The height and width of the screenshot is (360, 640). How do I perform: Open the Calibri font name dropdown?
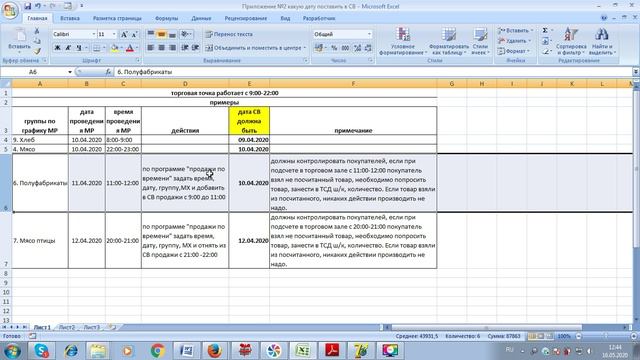[94, 34]
